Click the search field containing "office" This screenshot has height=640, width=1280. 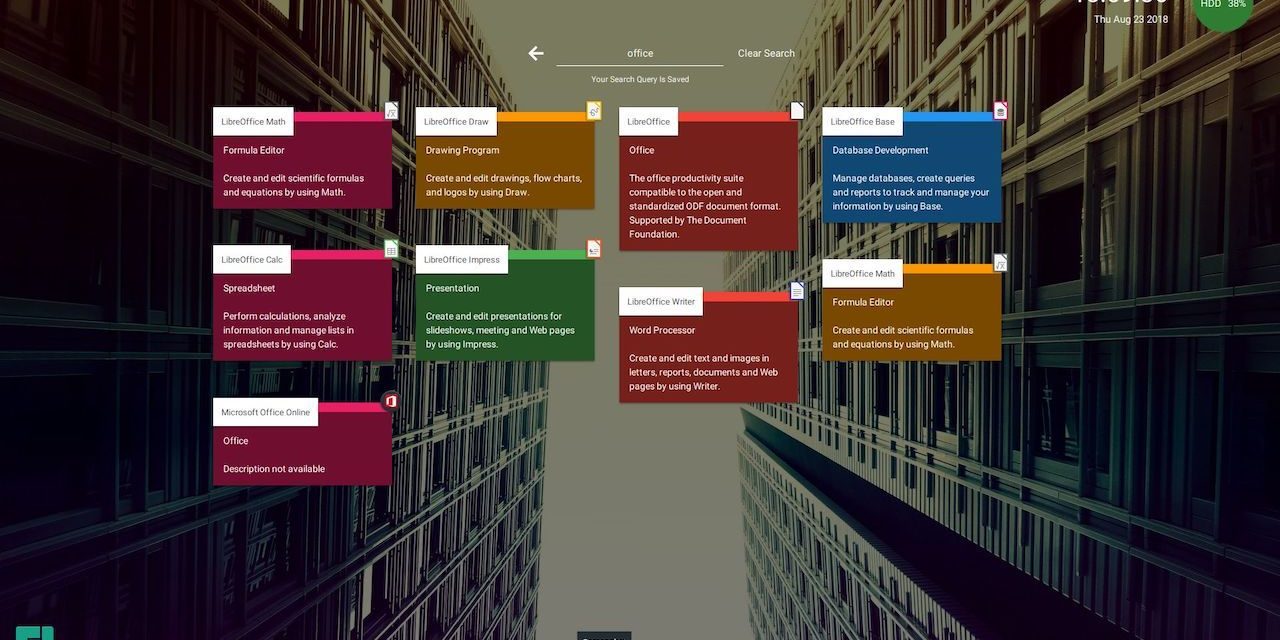640,53
